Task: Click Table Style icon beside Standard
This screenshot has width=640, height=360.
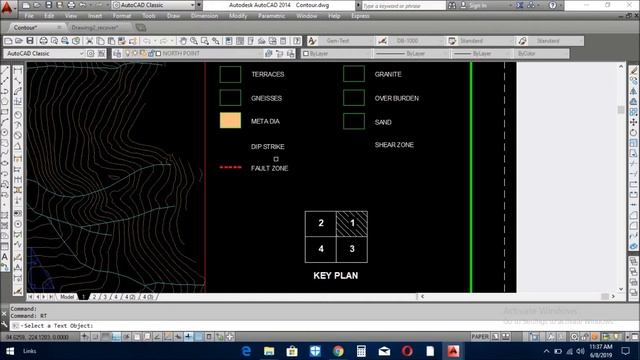Action: pos(452,41)
